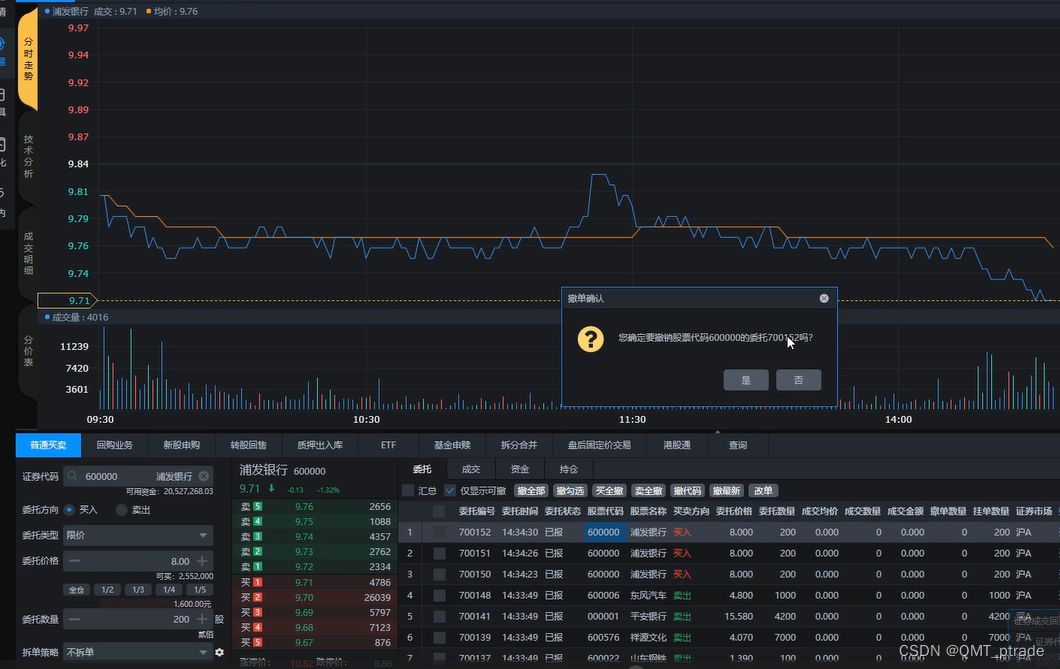Select 买入 order direction
The height and width of the screenshot is (669, 1060).
69,510
